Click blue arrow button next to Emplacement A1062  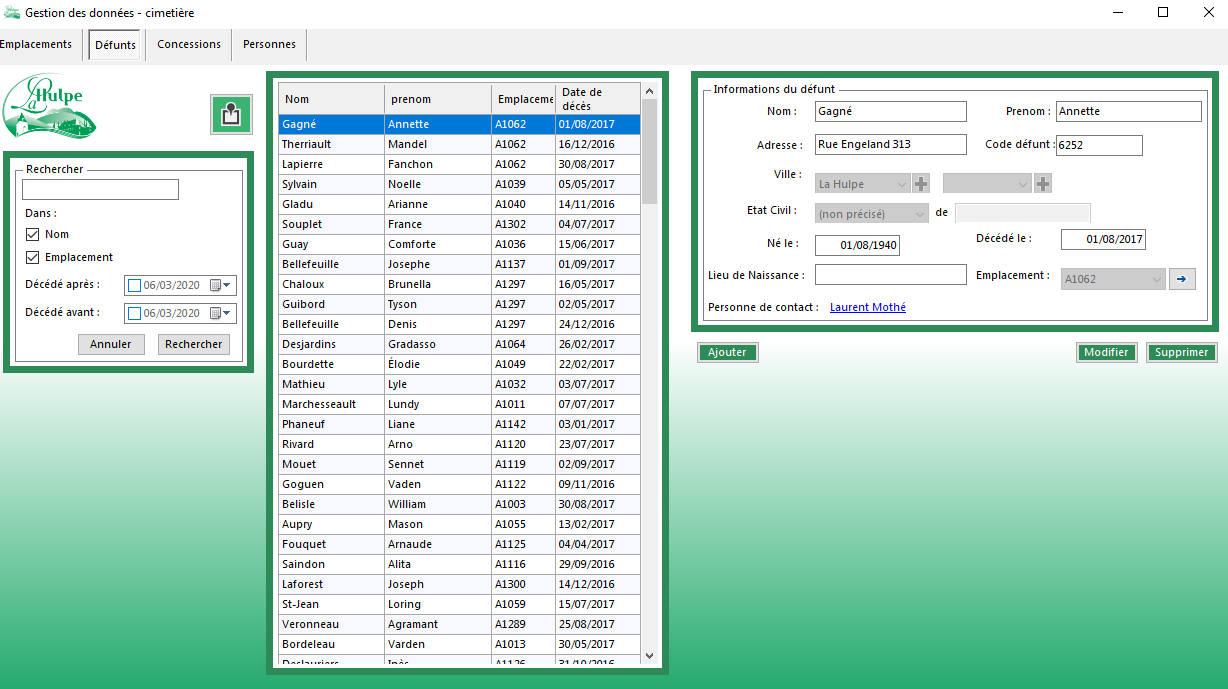(1182, 279)
